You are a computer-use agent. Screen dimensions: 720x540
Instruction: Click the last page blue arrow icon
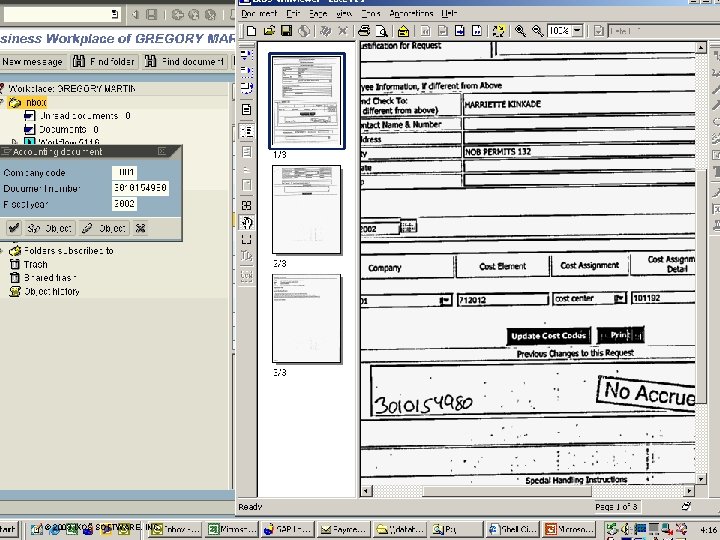477,31
